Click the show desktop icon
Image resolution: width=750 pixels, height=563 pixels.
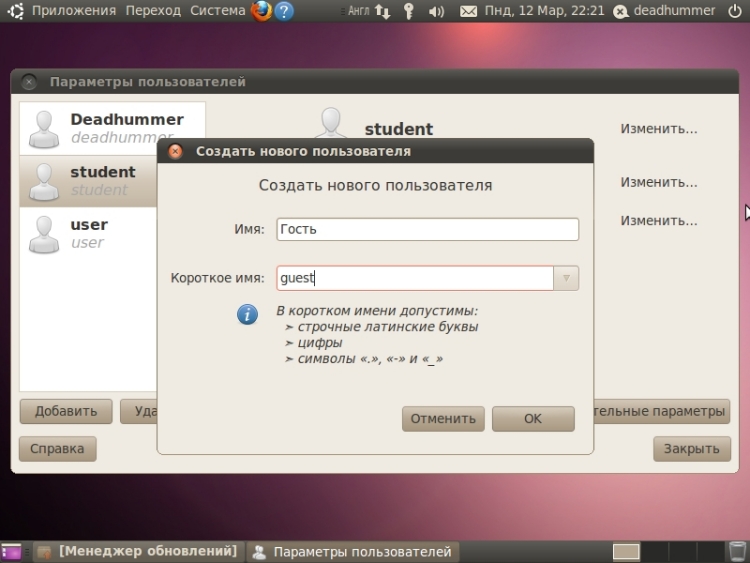tap(10, 551)
